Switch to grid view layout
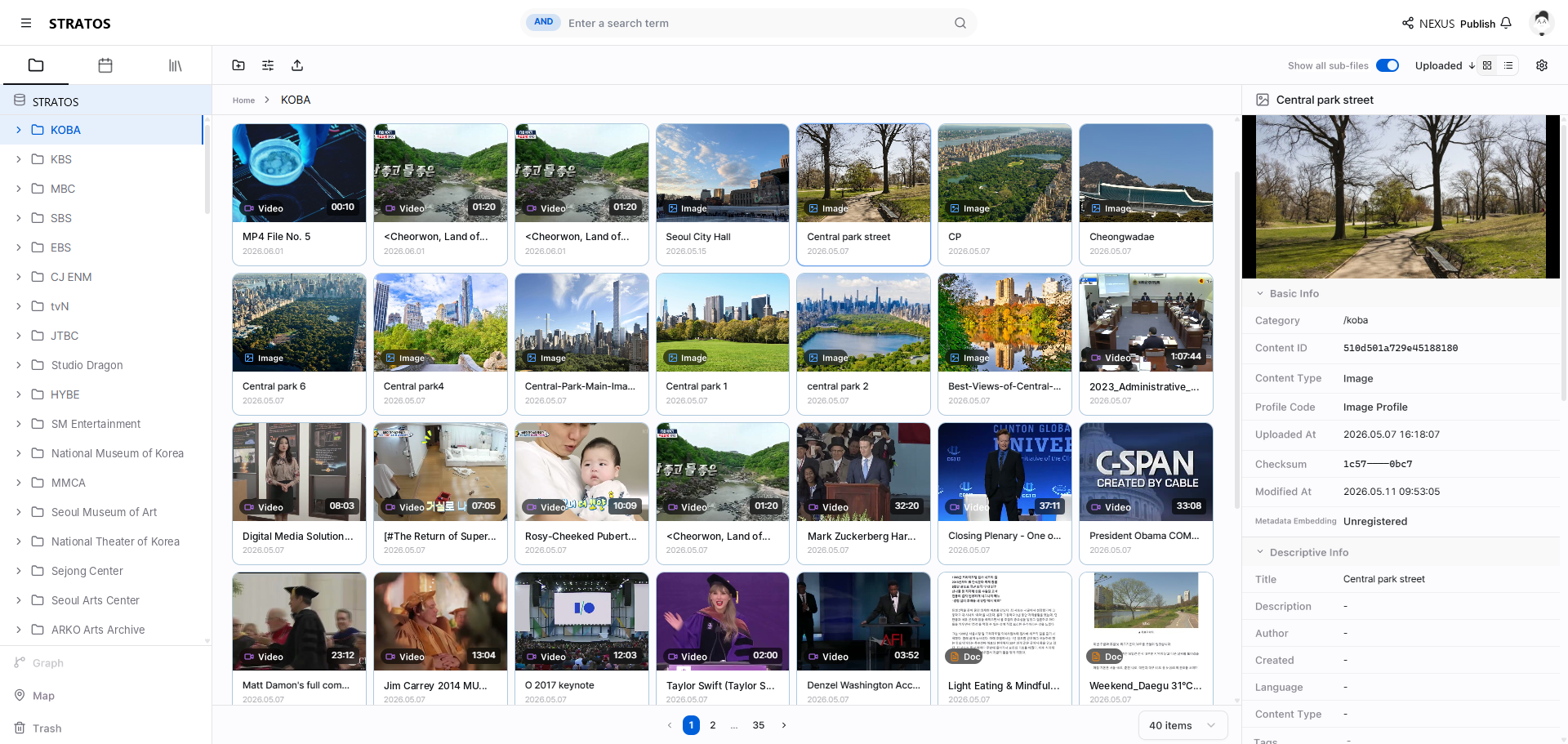Viewport: 1568px width, 744px height. (x=1487, y=65)
